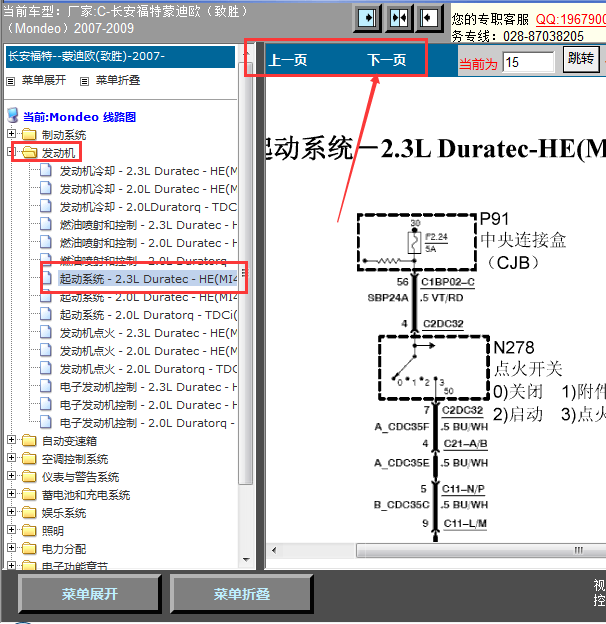Screen dimensions: 606x624
Task: Click the 跳转 jump button
Action: point(581,59)
